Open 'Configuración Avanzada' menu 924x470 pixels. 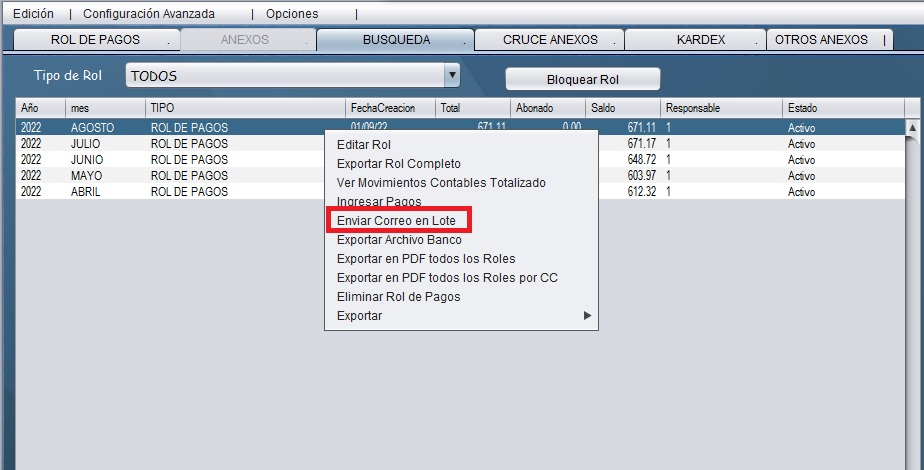pyautogui.click(x=148, y=14)
